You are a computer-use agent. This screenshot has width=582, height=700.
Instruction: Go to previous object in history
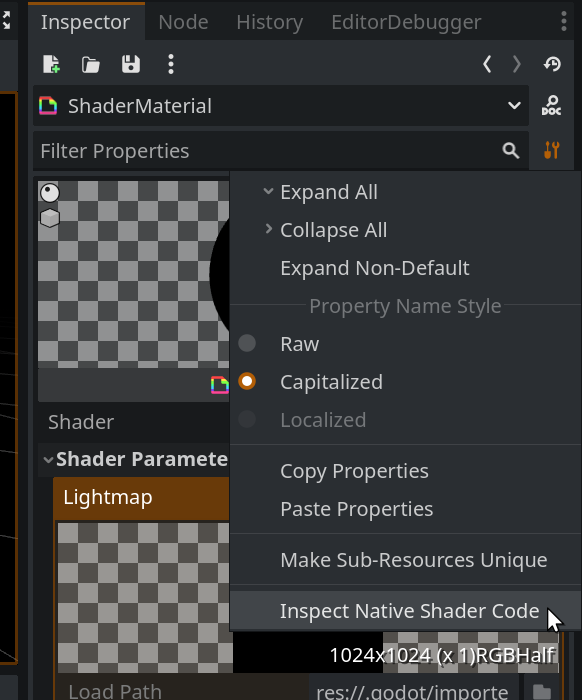(487, 64)
